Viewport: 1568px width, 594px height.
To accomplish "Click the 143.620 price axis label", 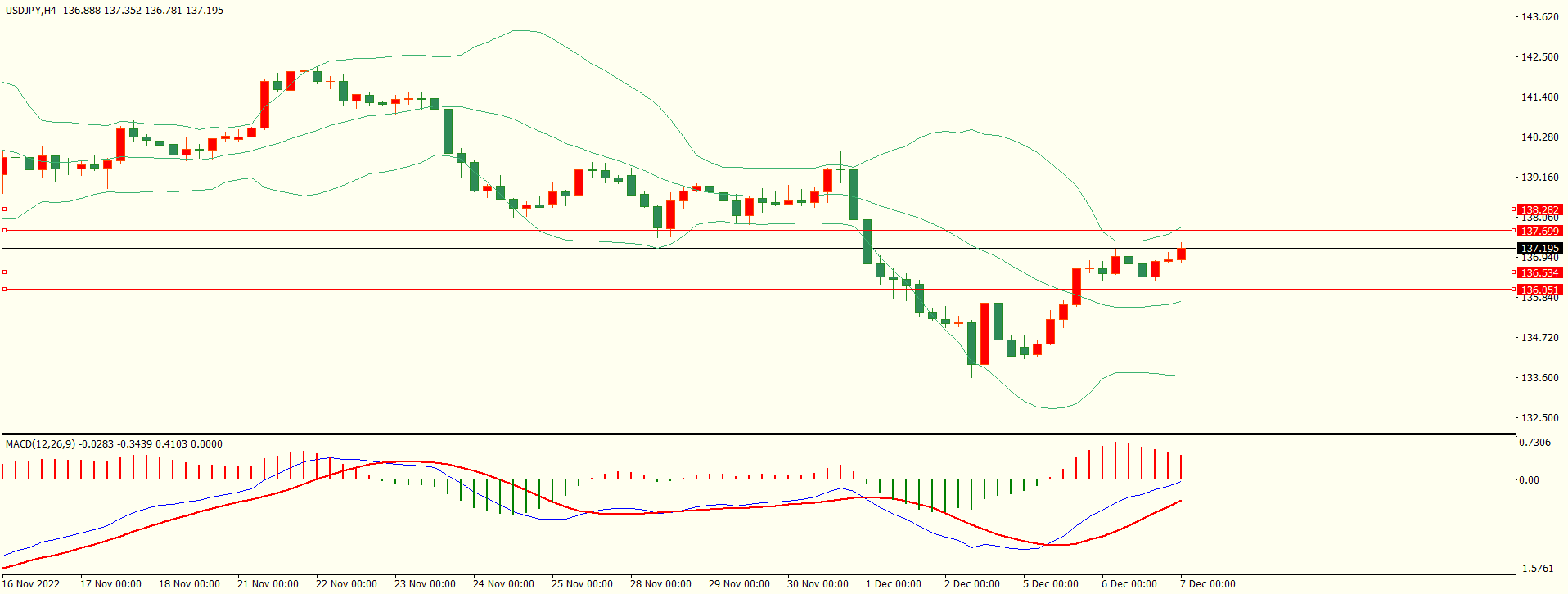I will pyautogui.click(x=1539, y=17).
